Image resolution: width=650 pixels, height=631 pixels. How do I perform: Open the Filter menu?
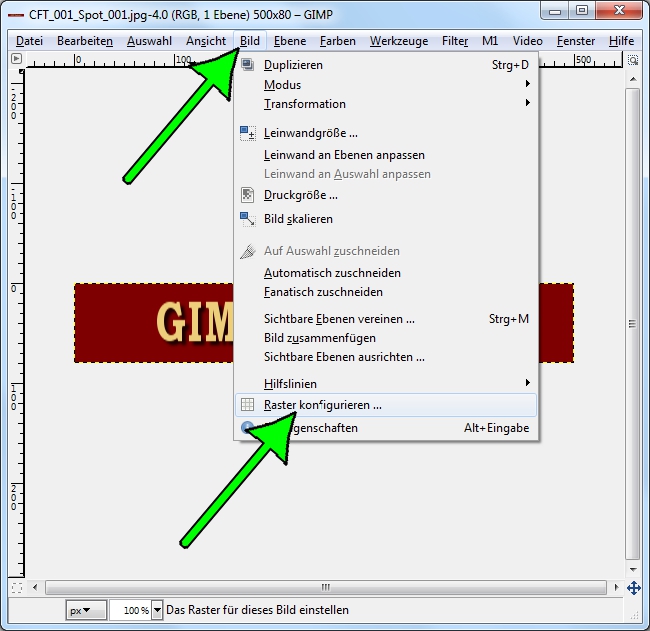(x=455, y=41)
